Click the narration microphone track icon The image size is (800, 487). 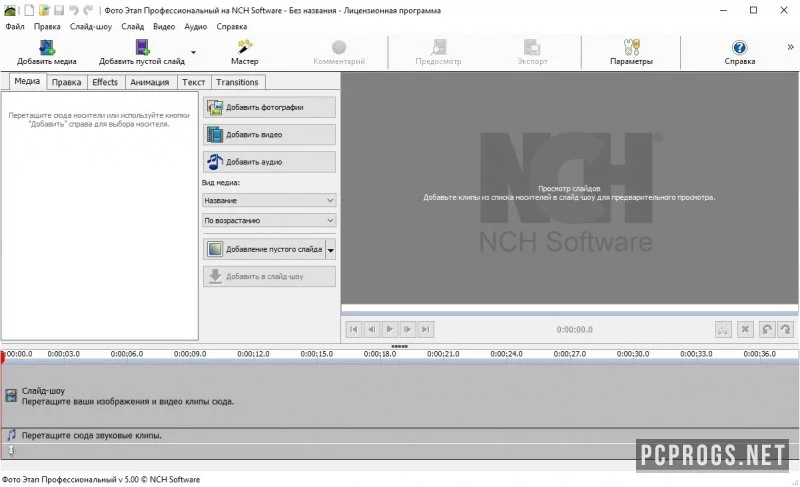(x=11, y=450)
